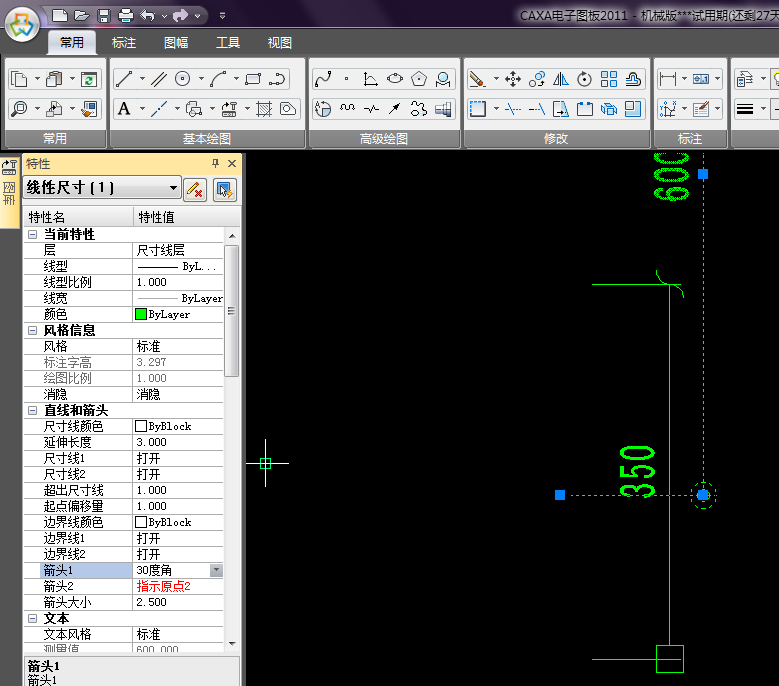
Task: Select the Circle drawing tool
Action: tap(183, 79)
